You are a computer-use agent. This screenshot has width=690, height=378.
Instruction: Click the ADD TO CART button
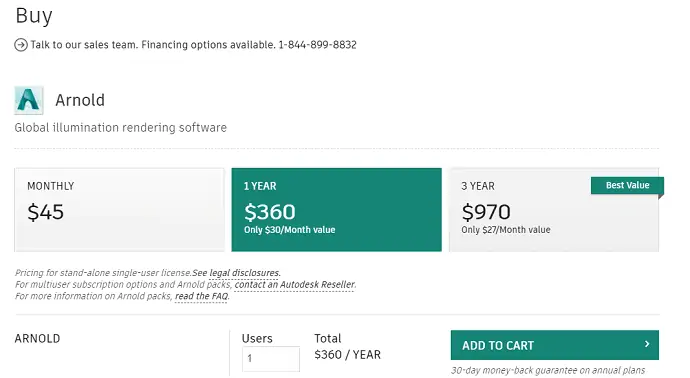click(x=554, y=345)
